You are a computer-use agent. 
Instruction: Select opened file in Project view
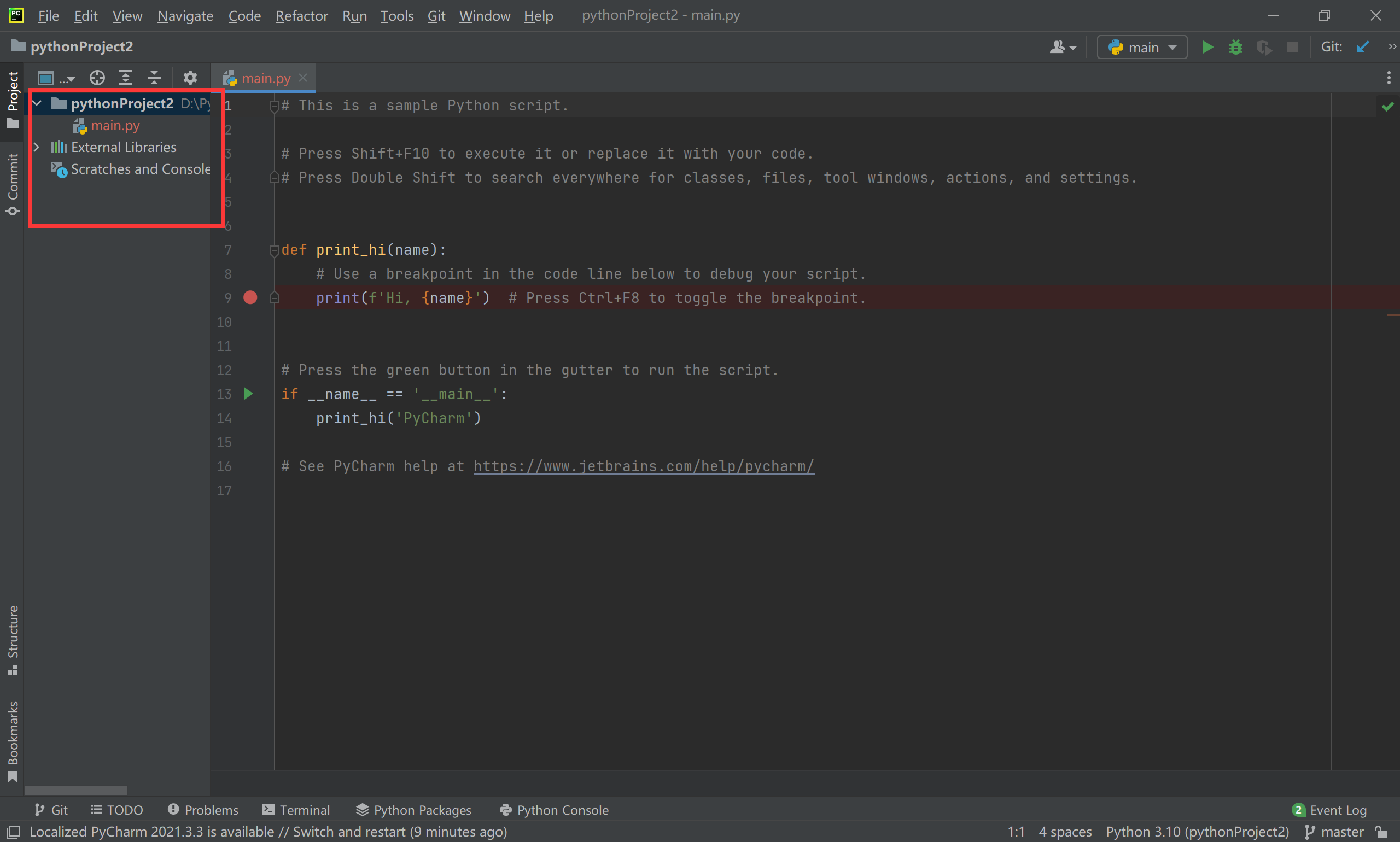point(97,77)
